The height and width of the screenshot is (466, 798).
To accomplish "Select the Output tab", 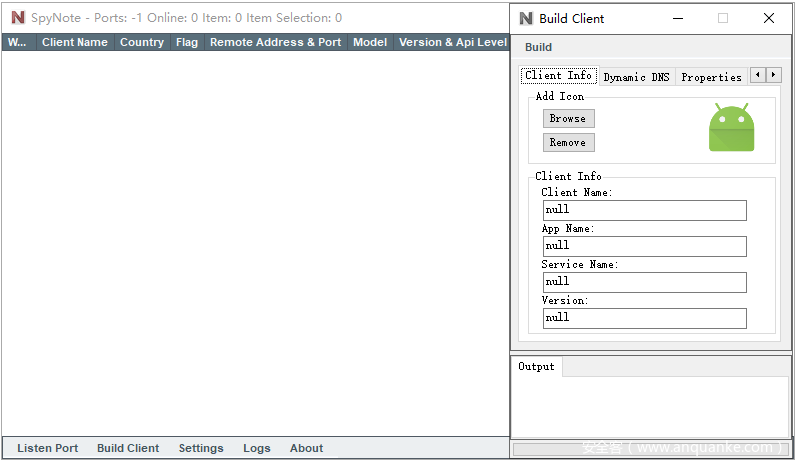I will (x=536, y=367).
